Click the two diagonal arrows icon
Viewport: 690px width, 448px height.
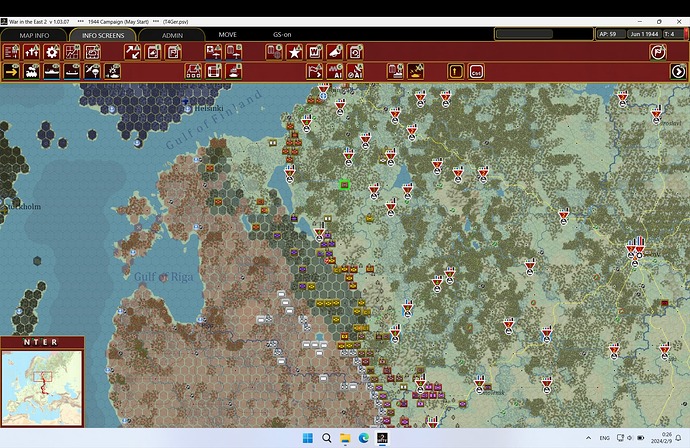click(x=132, y=52)
